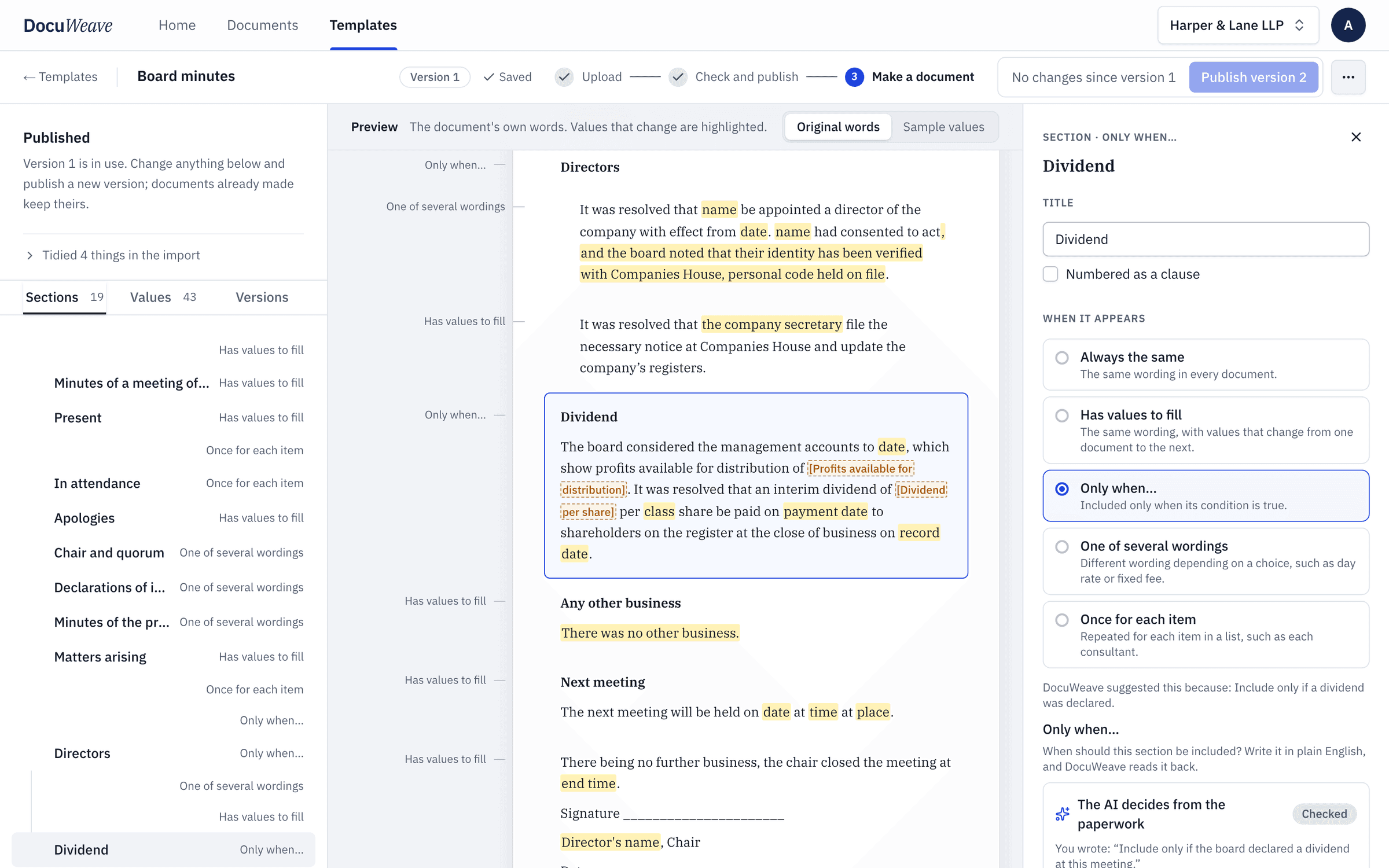Go to the Documents nav item

262,25
